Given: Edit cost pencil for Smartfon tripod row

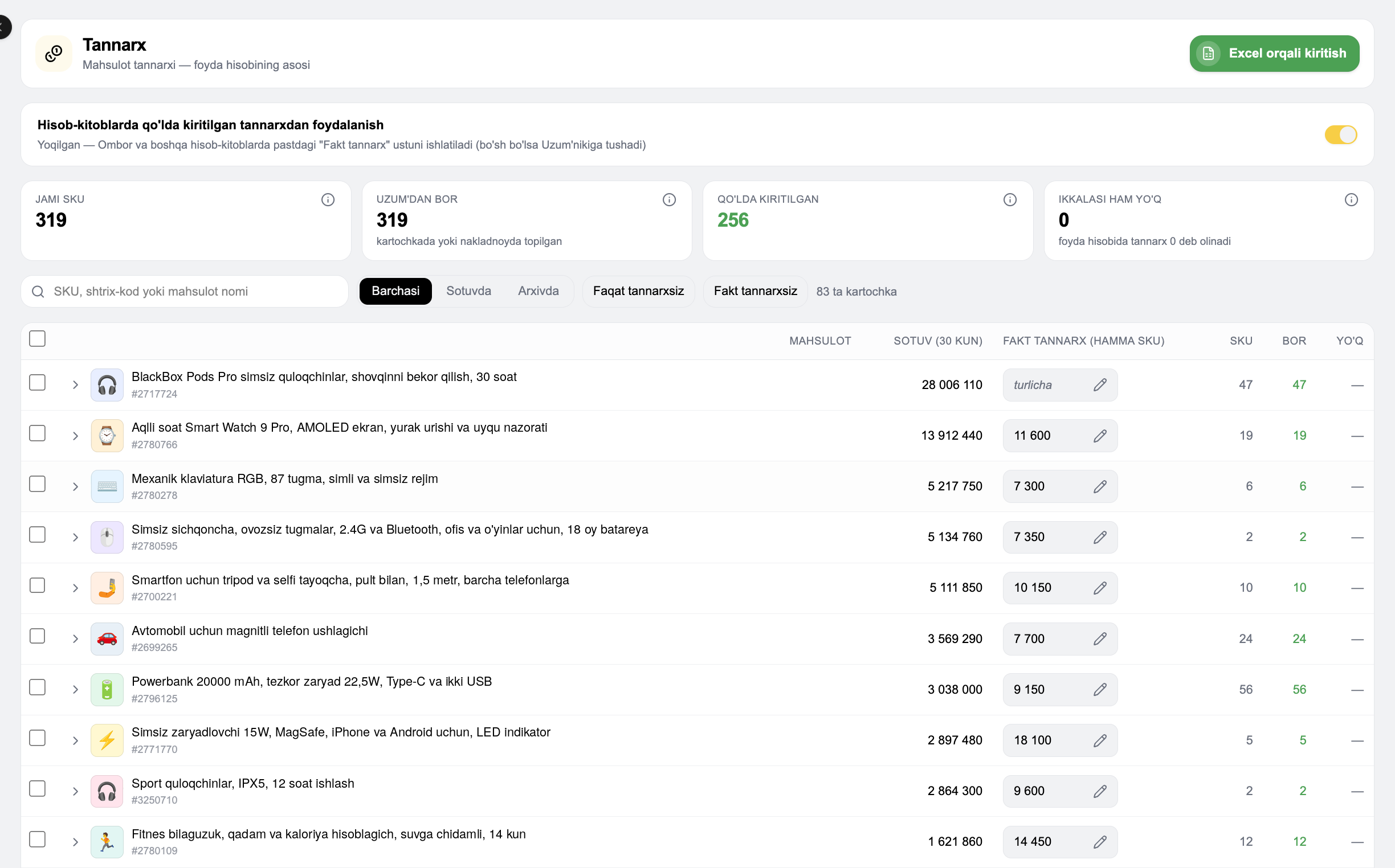Looking at the screenshot, I should pos(1100,588).
